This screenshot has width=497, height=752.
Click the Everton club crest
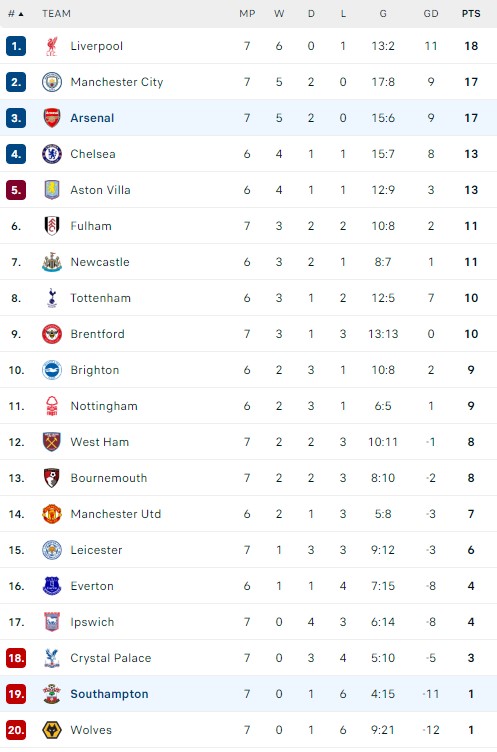(52, 586)
